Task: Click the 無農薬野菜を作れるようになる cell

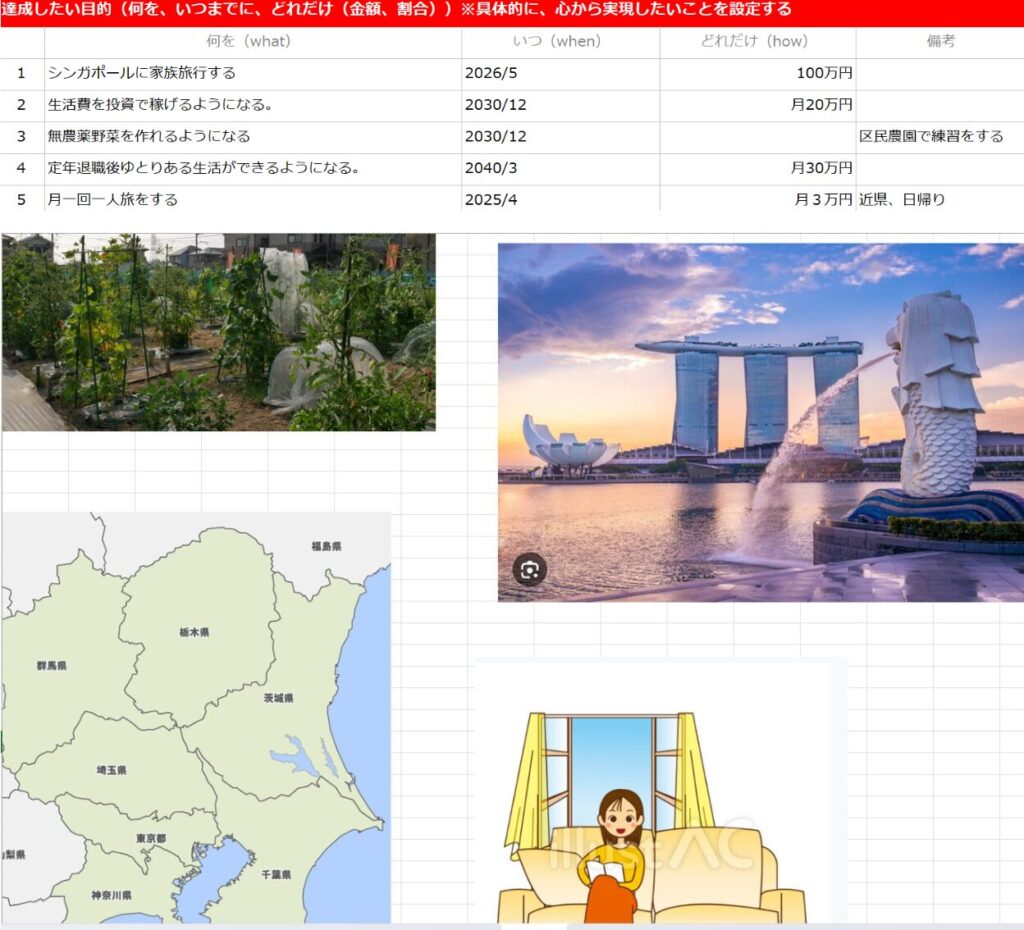Action: [252, 137]
